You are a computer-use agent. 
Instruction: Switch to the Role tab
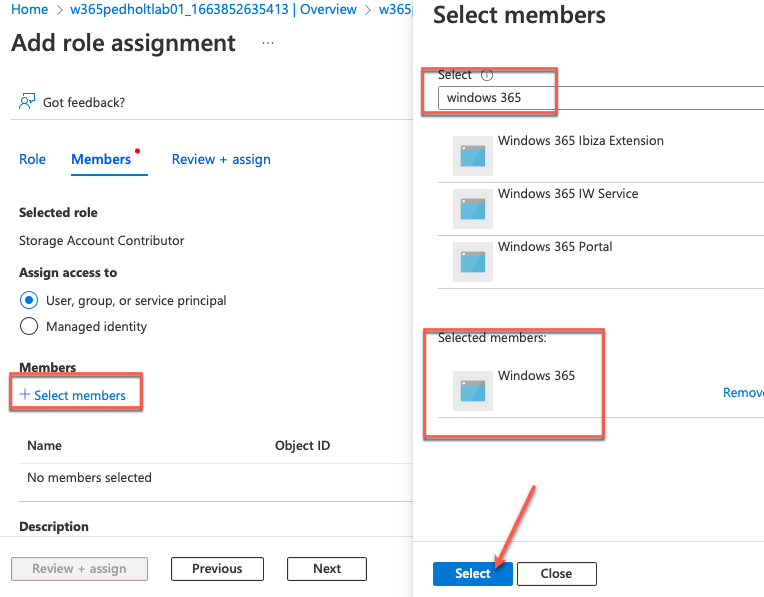[x=32, y=159]
